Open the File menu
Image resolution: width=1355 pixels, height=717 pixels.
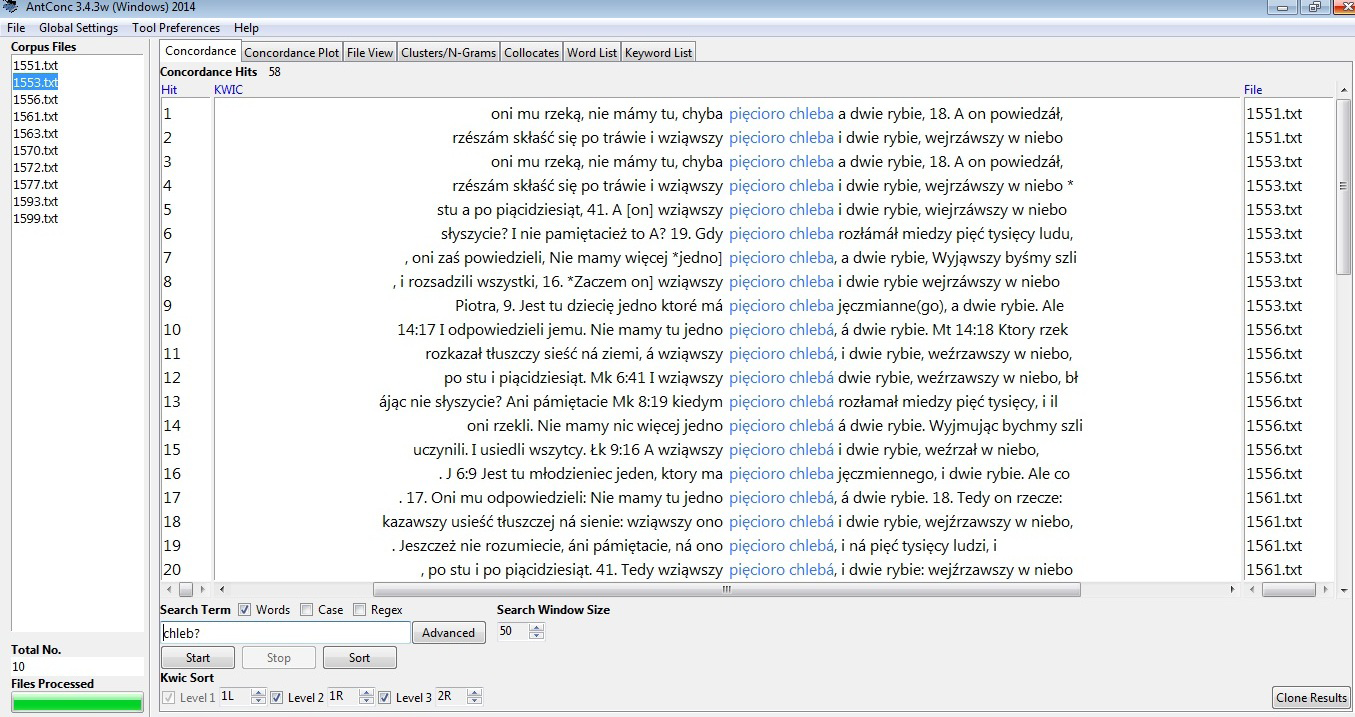pos(16,28)
